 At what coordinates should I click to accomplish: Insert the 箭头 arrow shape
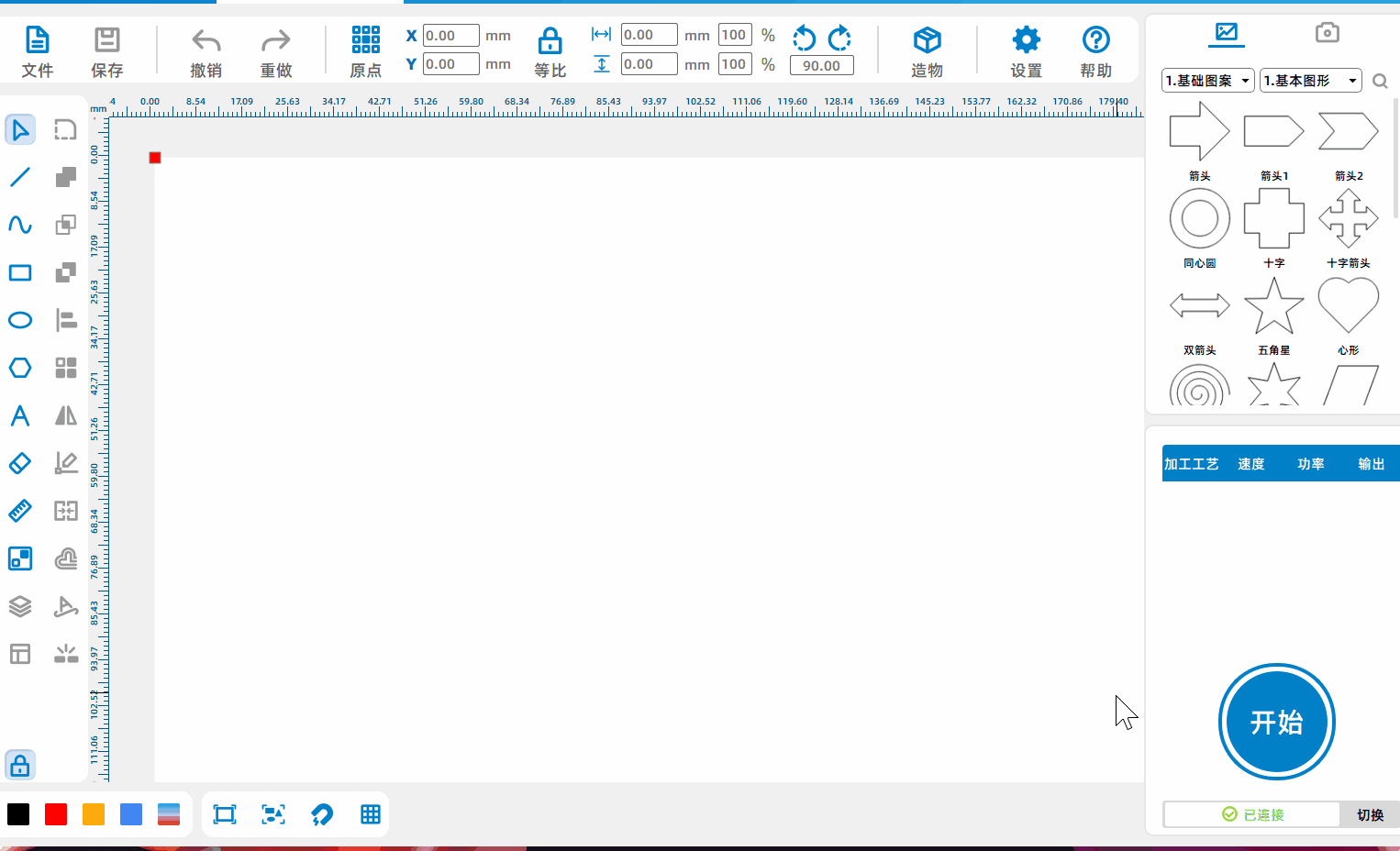point(1199,132)
